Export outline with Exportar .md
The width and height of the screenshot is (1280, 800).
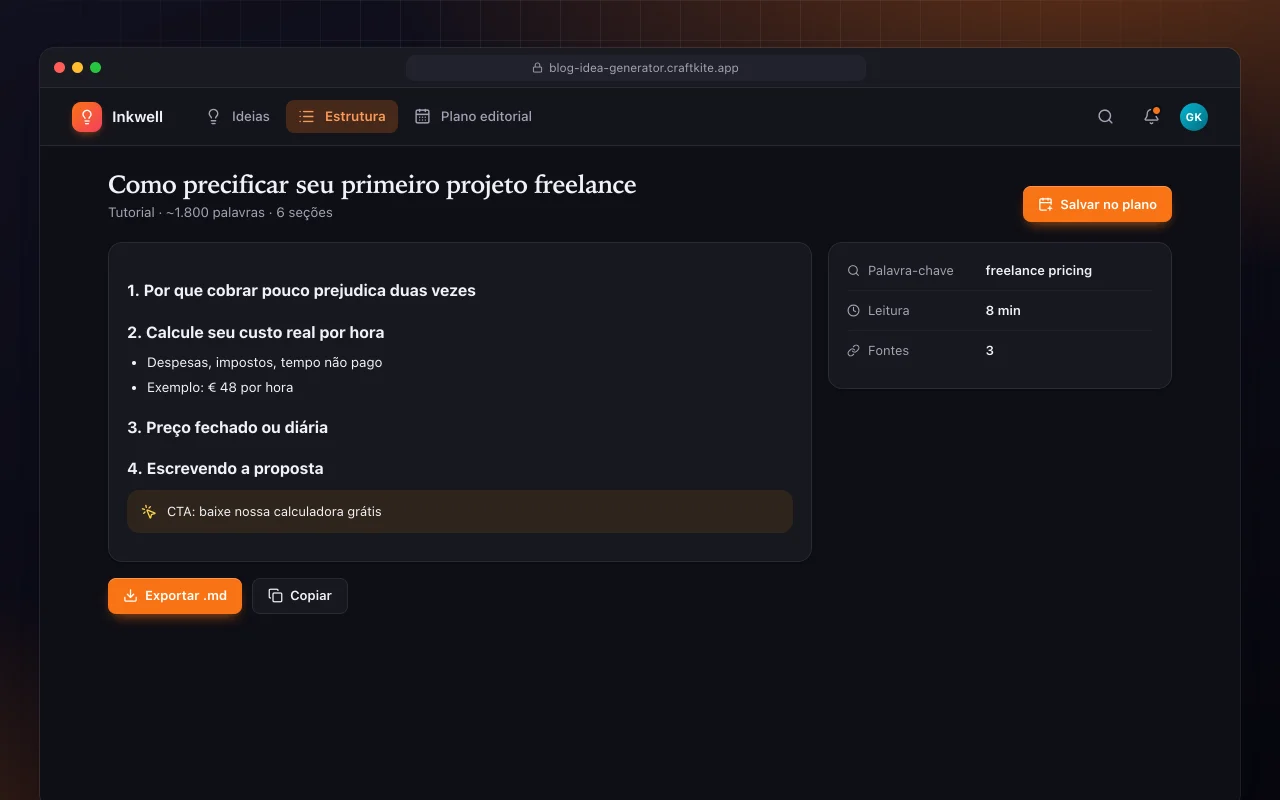(175, 595)
